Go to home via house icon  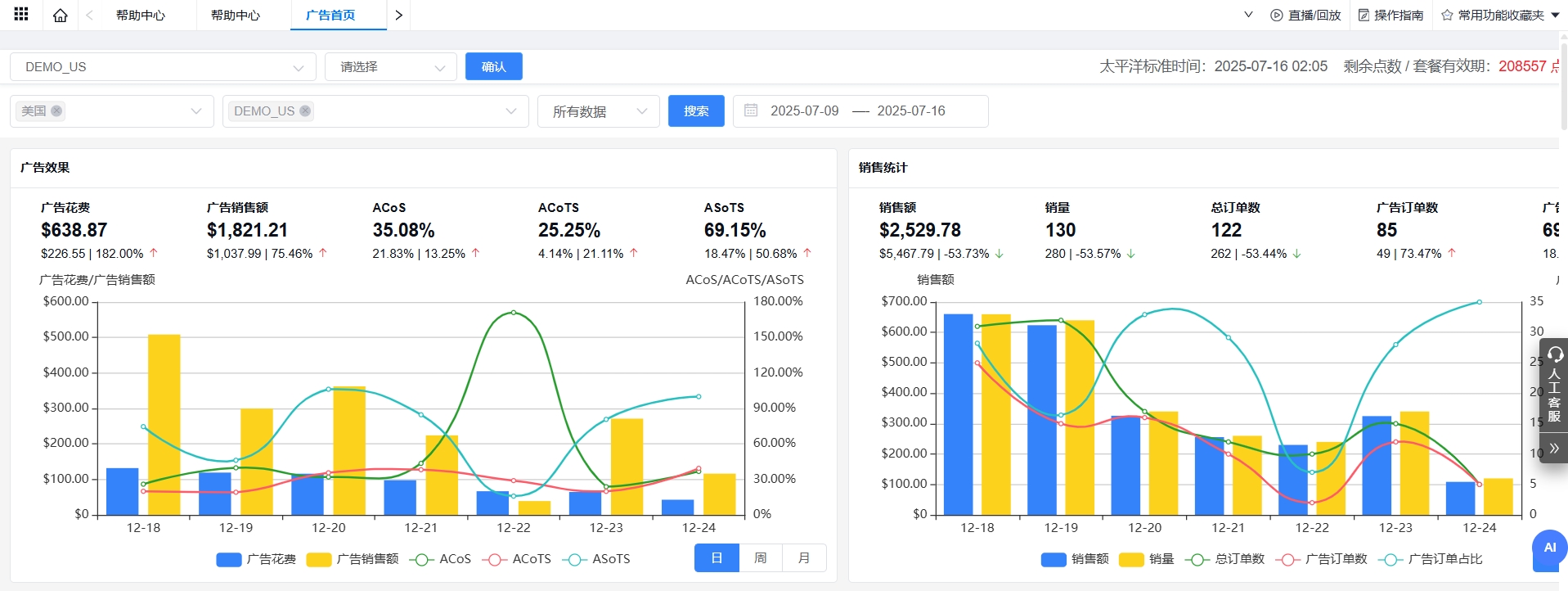coord(61,15)
